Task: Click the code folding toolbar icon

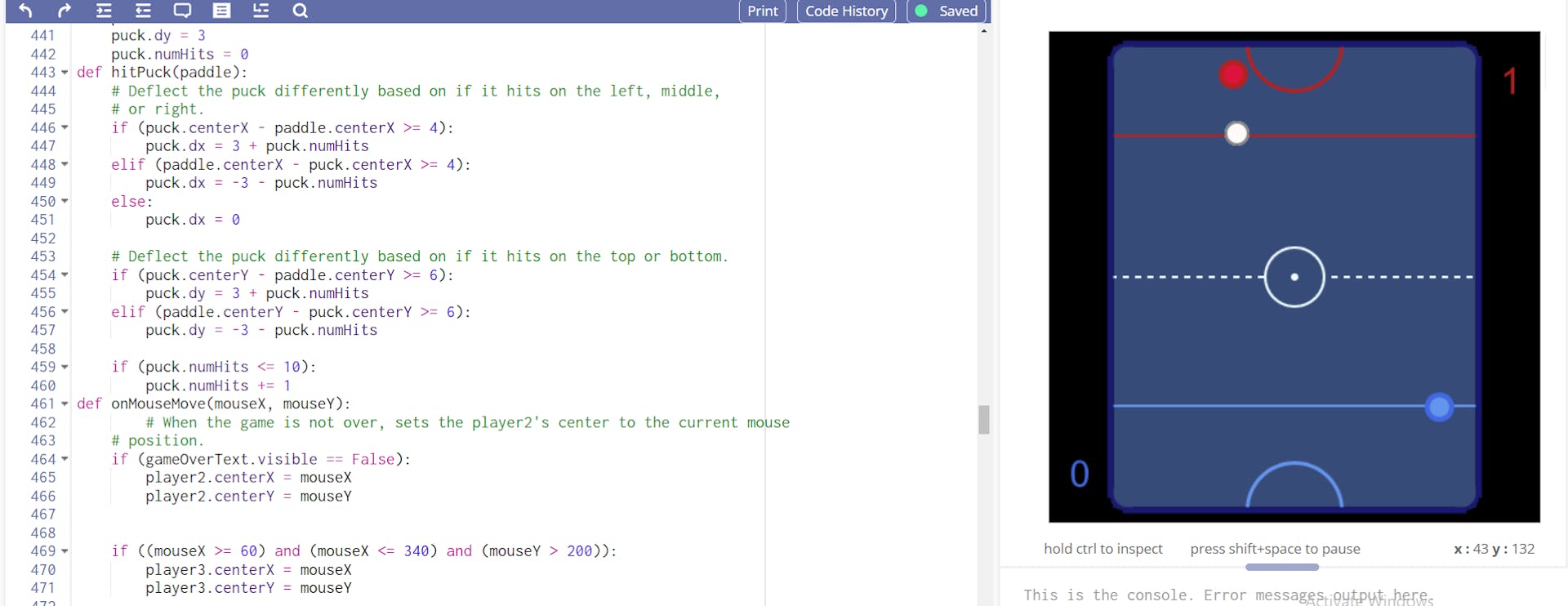Action: pyautogui.click(x=261, y=11)
